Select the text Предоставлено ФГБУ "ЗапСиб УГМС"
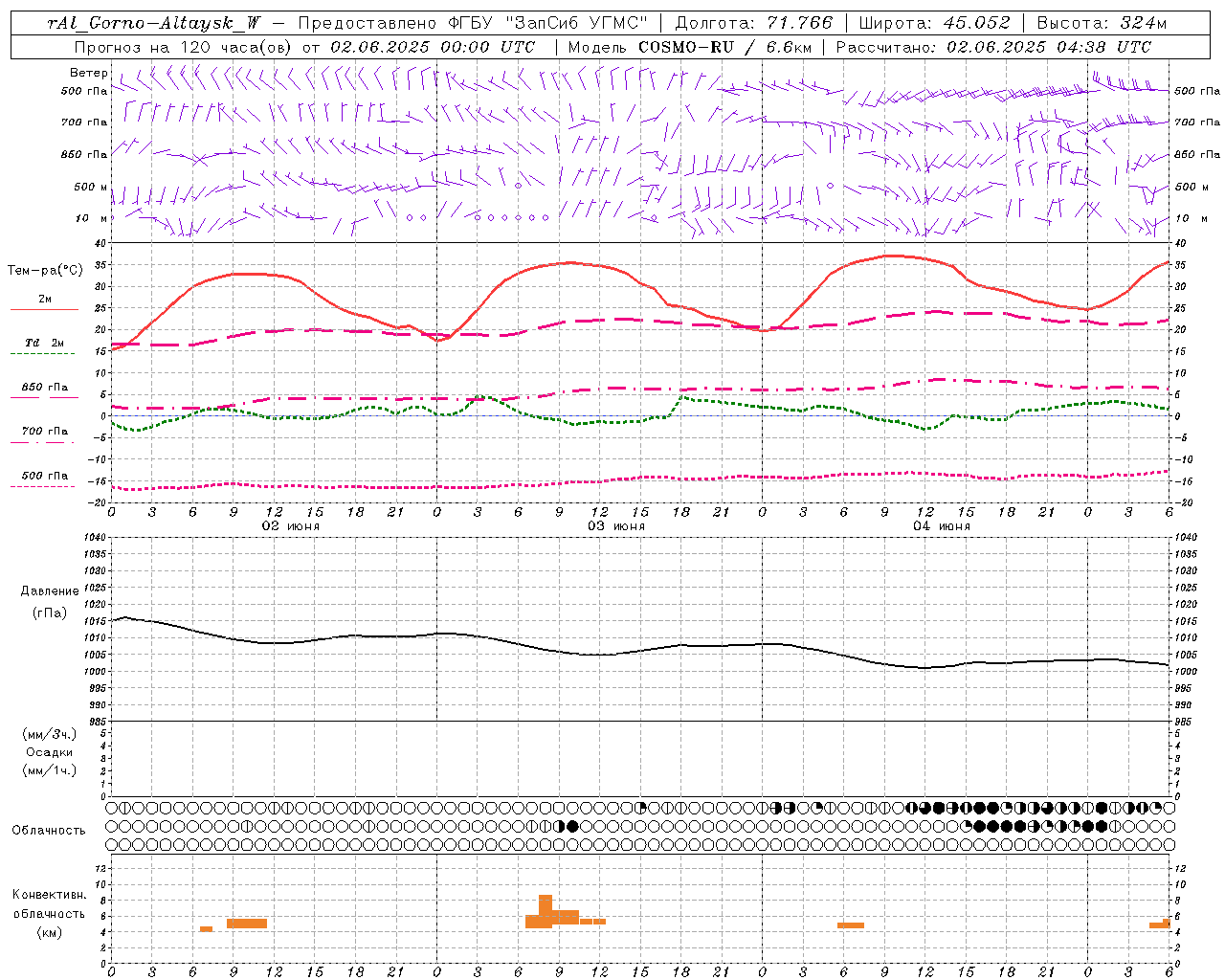 pos(473,23)
